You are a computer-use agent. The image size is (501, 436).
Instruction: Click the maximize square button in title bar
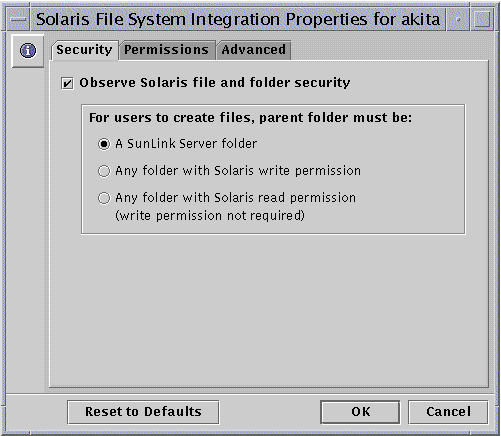tap(482, 19)
